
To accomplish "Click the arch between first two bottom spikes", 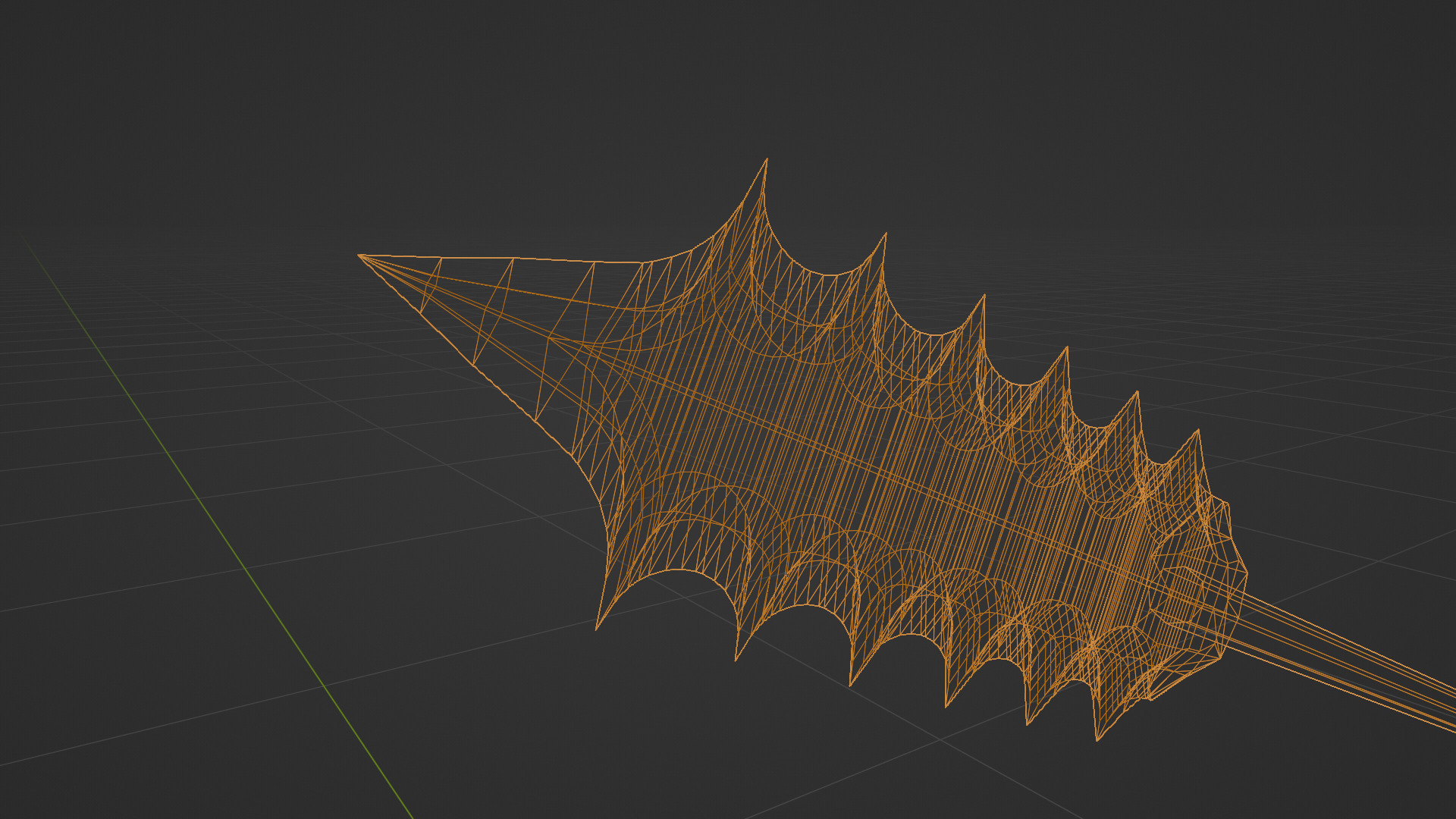I will click(679, 570).
